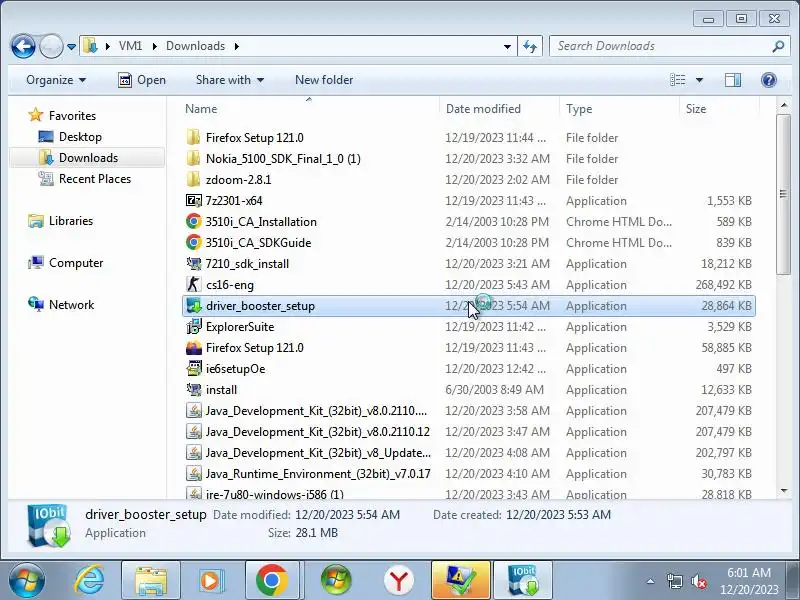Open the Windows Start menu orb

pos(27,580)
